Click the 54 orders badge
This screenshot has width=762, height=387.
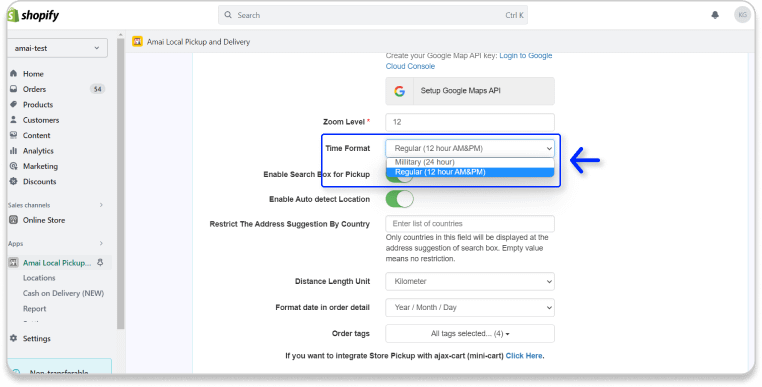click(98, 89)
